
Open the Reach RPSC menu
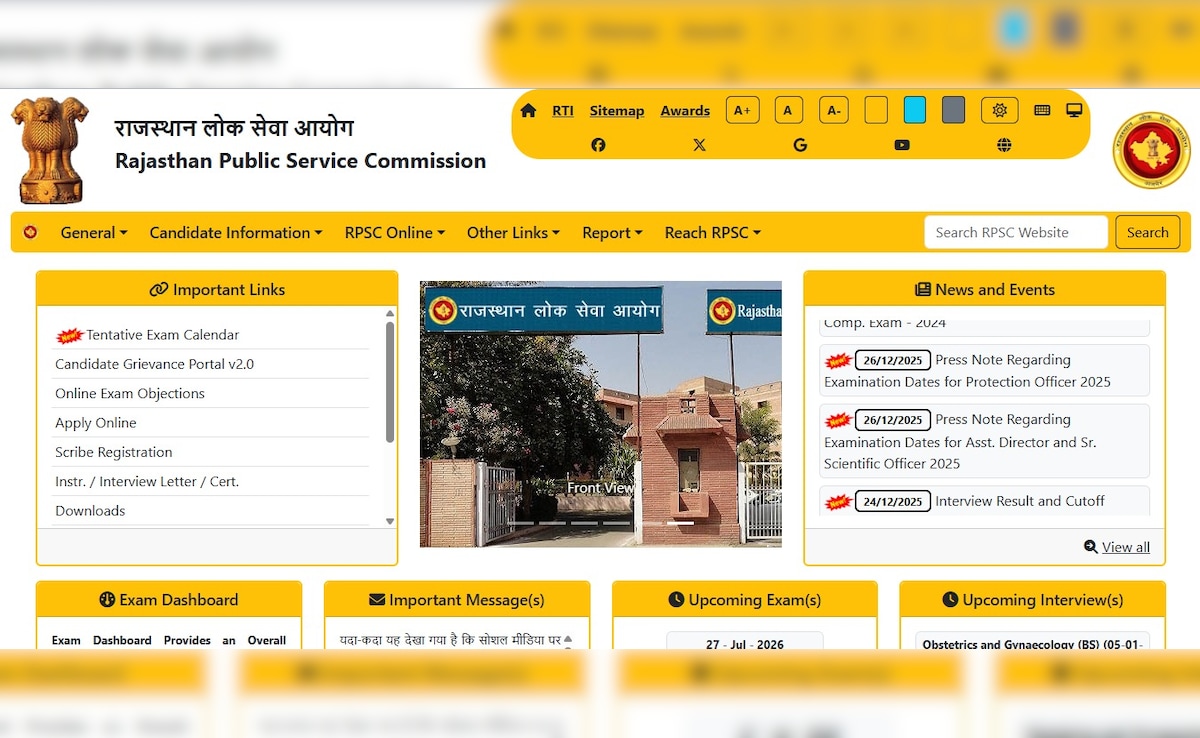[x=713, y=232]
